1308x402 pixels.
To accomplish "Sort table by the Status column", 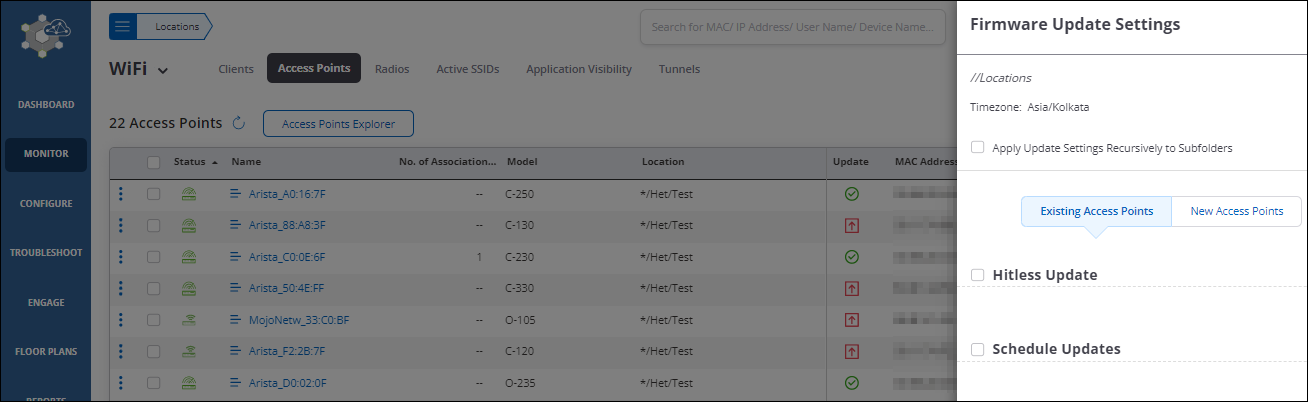I will (x=194, y=162).
